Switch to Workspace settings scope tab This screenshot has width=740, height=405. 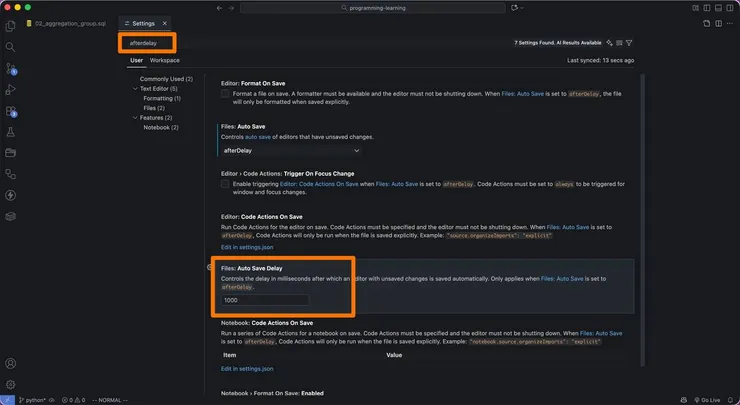click(x=164, y=60)
